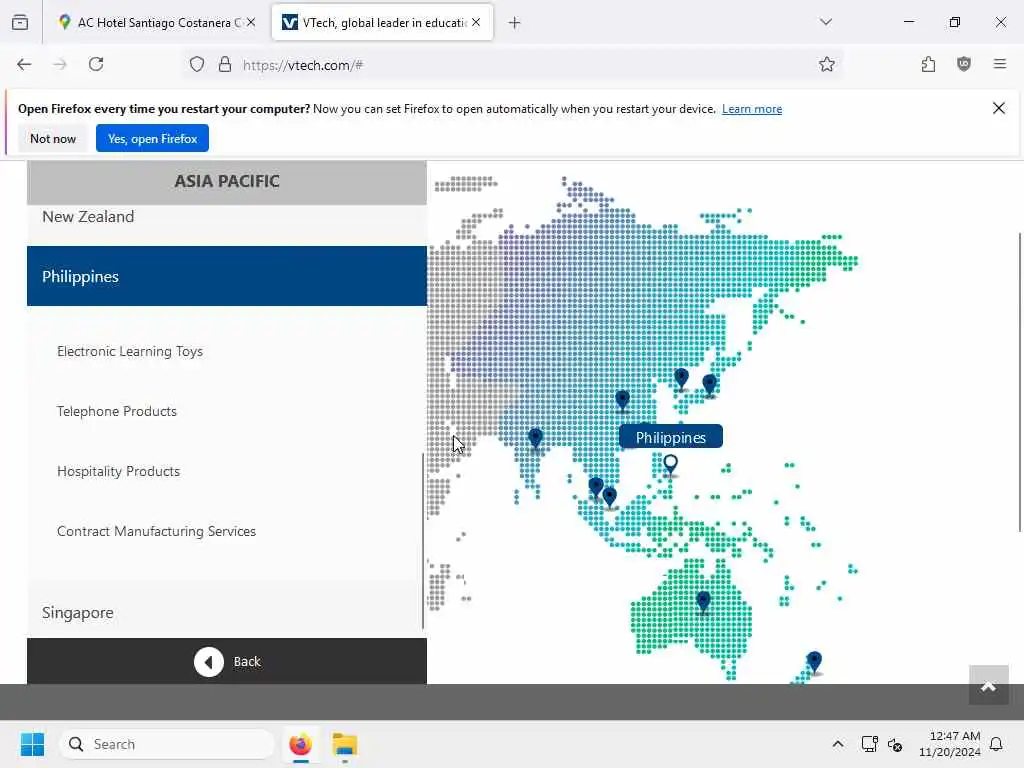Open a new browser tab
The height and width of the screenshot is (768, 1024).
coord(515,23)
